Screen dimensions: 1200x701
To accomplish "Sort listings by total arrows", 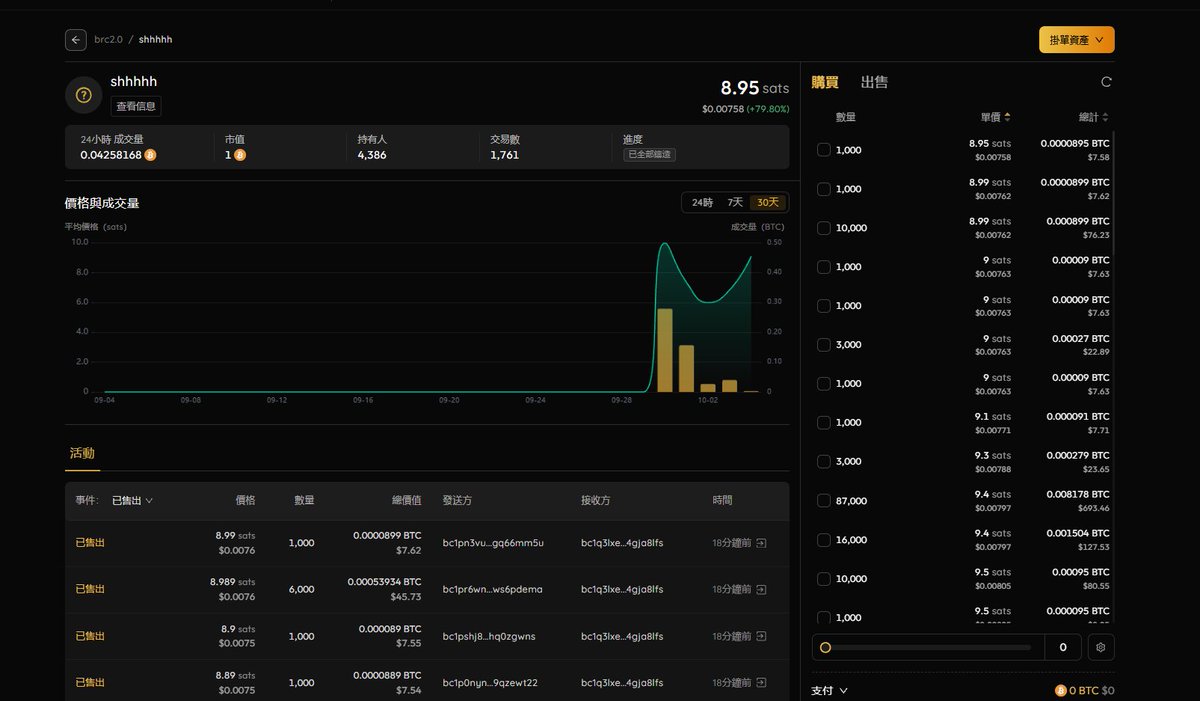I will 1105,117.
